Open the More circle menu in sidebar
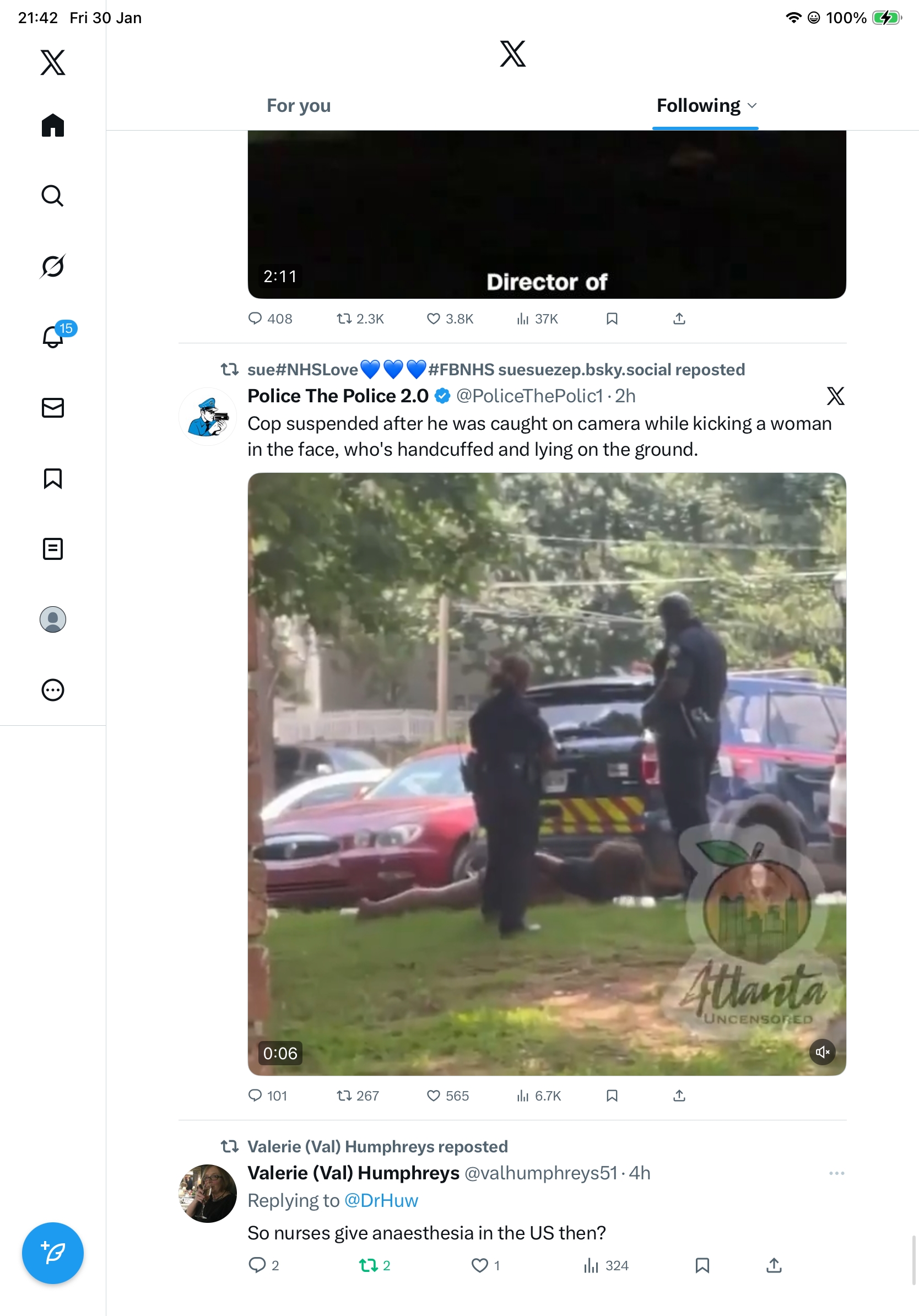This screenshot has width=919, height=1316. pyautogui.click(x=53, y=689)
